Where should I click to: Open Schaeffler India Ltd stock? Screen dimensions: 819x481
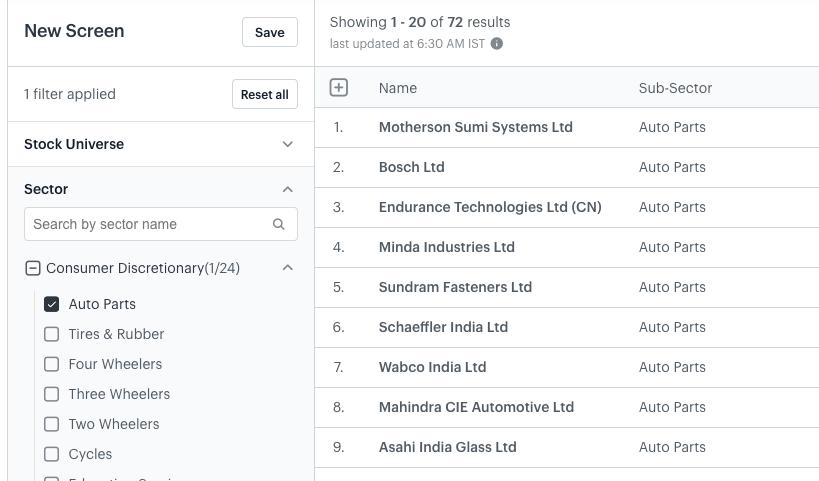[443, 327]
